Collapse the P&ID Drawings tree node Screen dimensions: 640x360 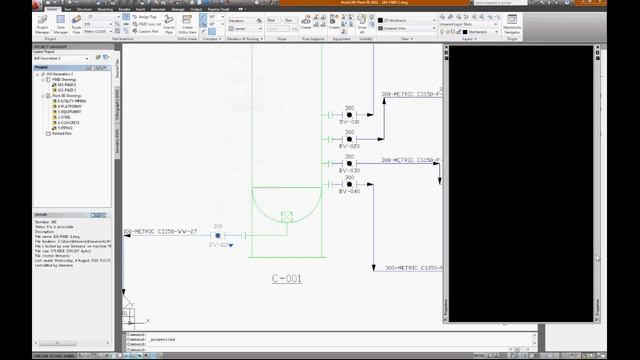43,80
